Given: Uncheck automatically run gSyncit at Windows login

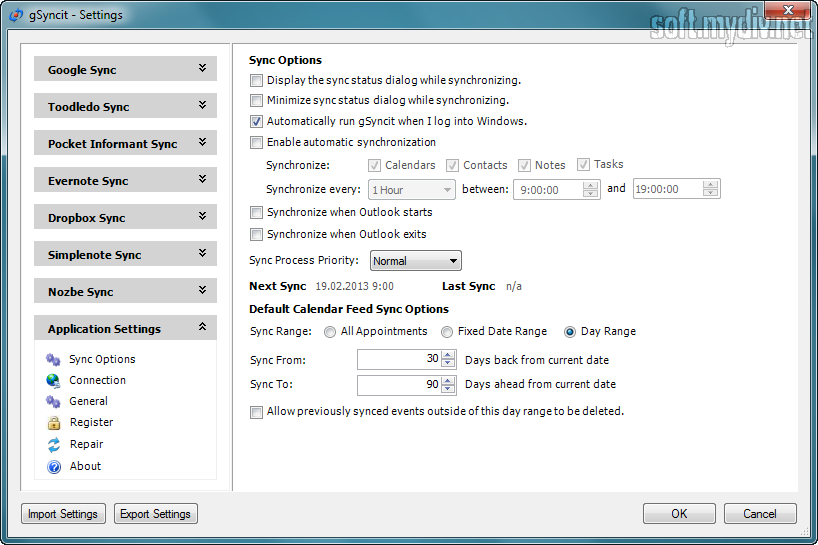Looking at the screenshot, I should [257, 121].
